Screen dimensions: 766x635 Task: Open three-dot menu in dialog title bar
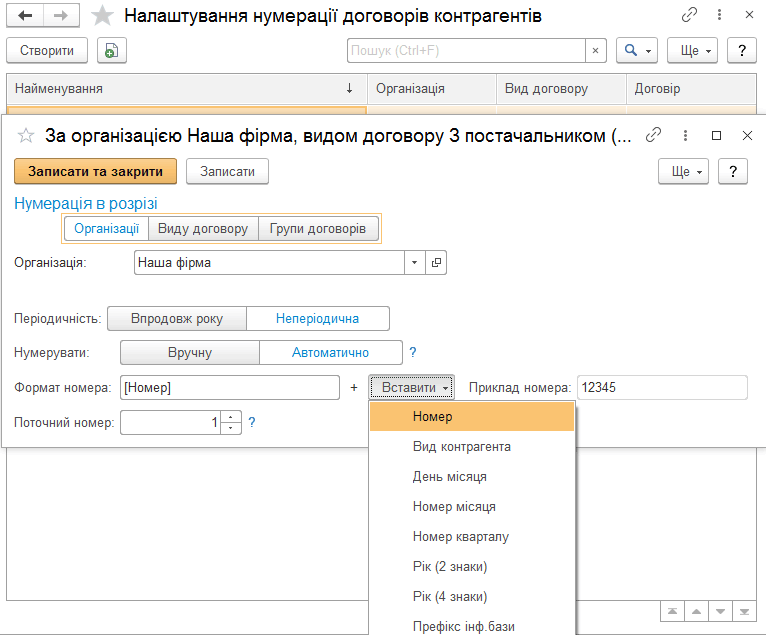tap(685, 135)
